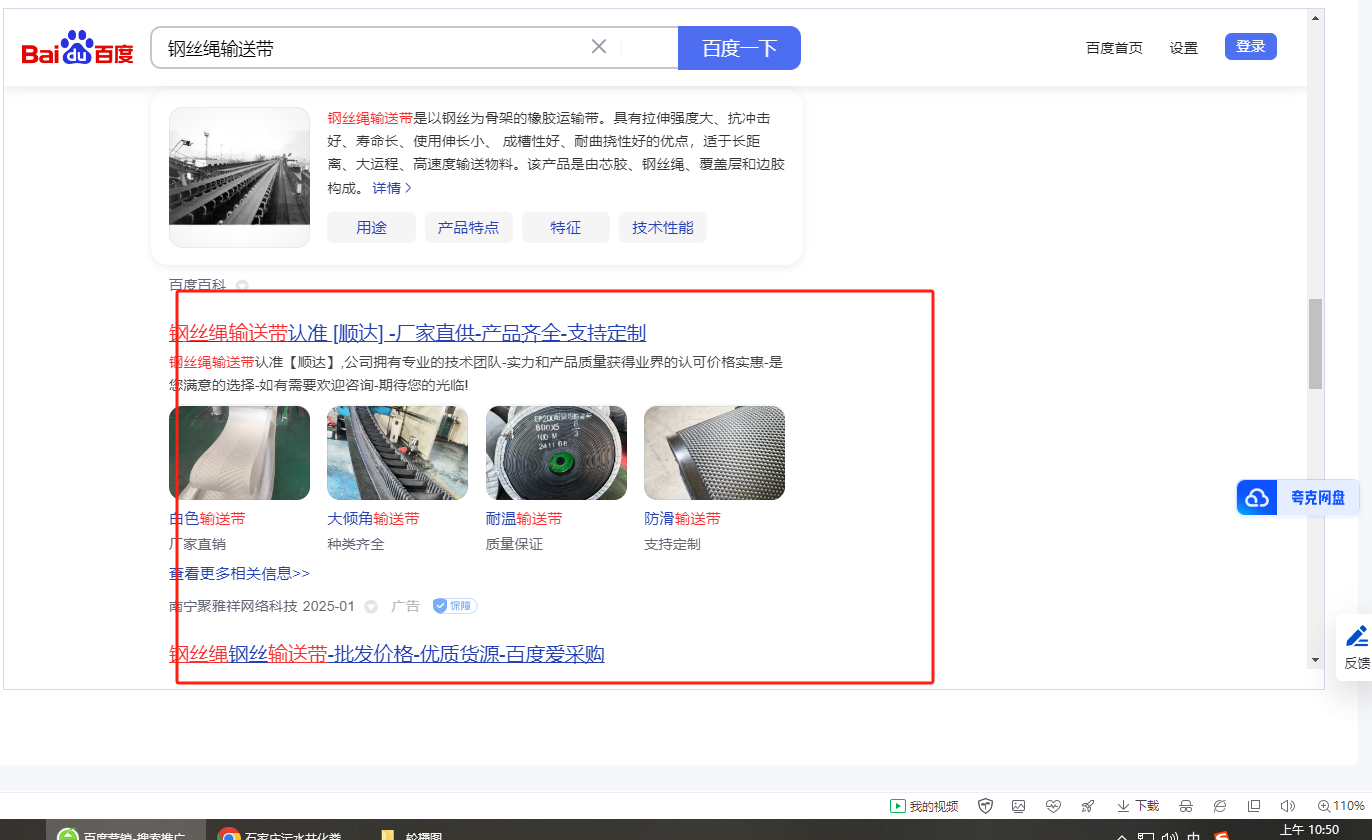Viewport: 1372px width, 840px height.
Task: Open the 下载 downloads button
Action: [1138, 806]
